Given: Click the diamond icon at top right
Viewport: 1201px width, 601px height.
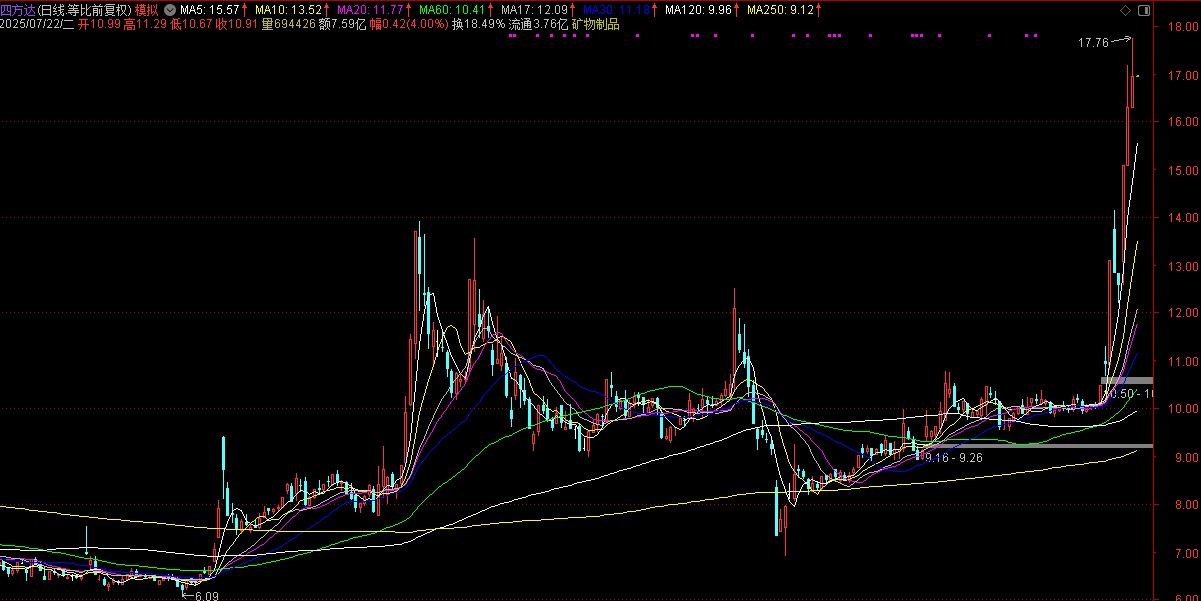Looking at the screenshot, I should [x=1125, y=10].
